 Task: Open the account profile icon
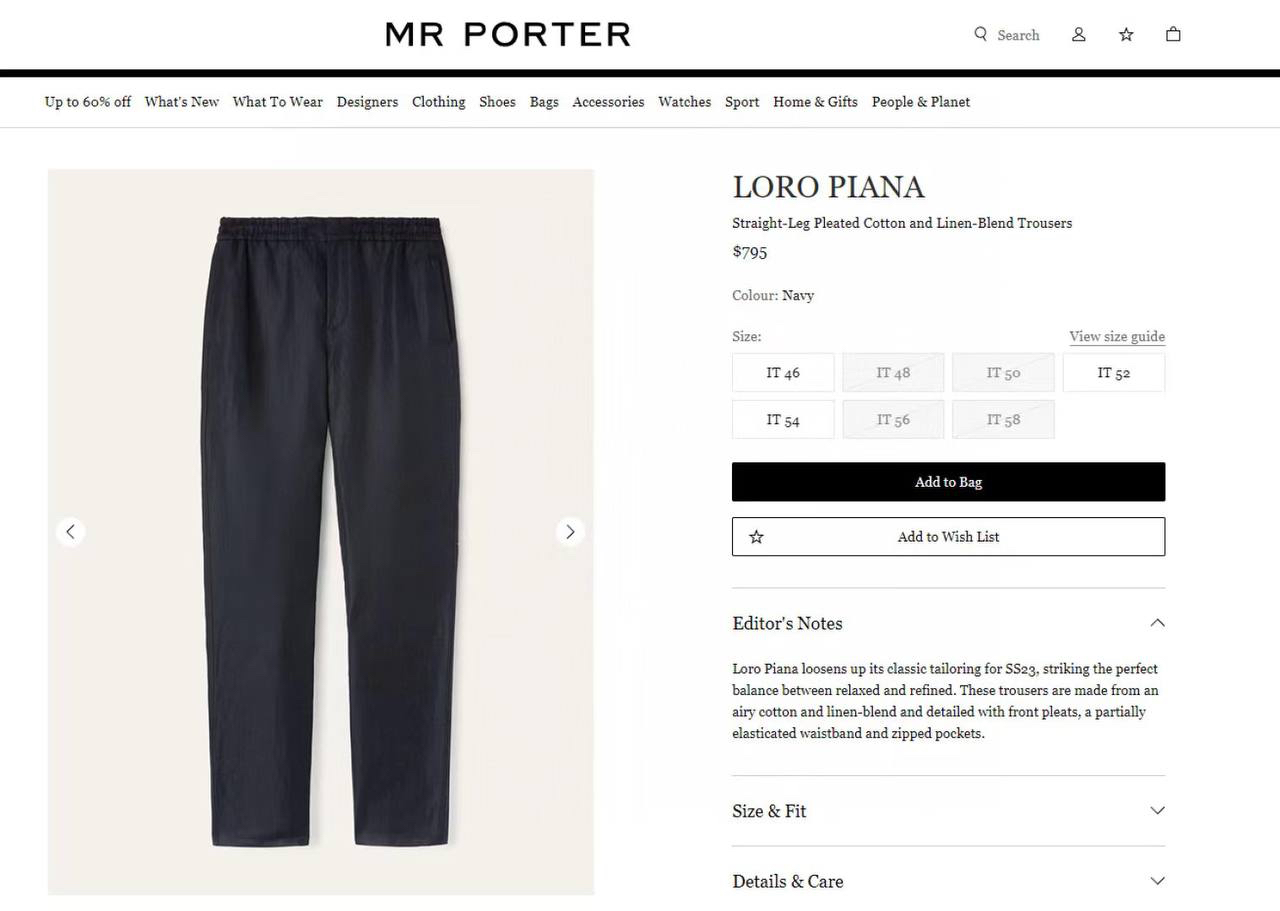click(x=1079, y=34)
